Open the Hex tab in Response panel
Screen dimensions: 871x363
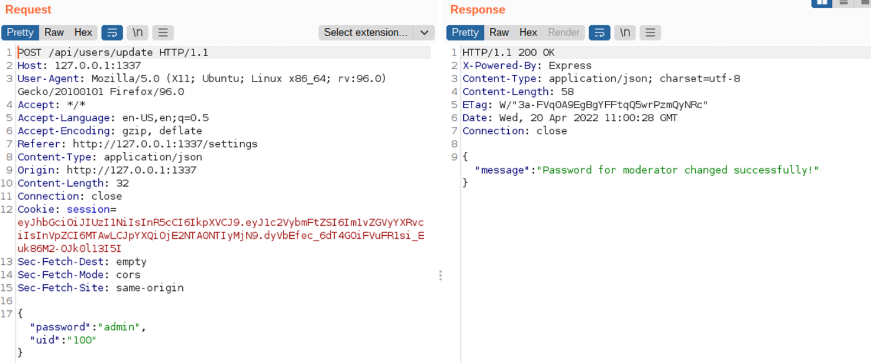tap(528, 33)
